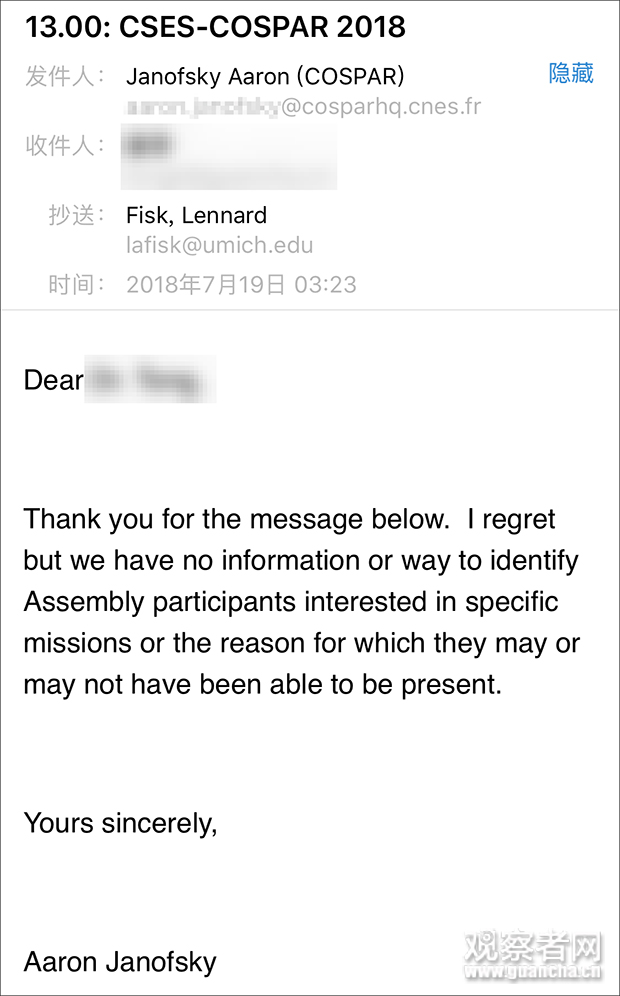Viewport: 620px width, 996px height.
Task: Tap the 收件人 label
Action: point(65,146)
